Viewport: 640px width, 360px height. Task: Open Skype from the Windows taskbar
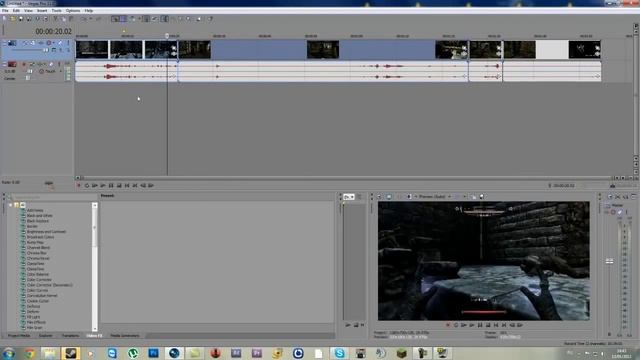click(339, 353)
